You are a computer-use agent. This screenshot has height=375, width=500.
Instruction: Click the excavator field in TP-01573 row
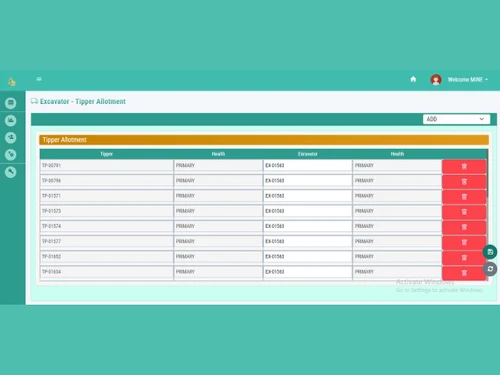(308, 211)
